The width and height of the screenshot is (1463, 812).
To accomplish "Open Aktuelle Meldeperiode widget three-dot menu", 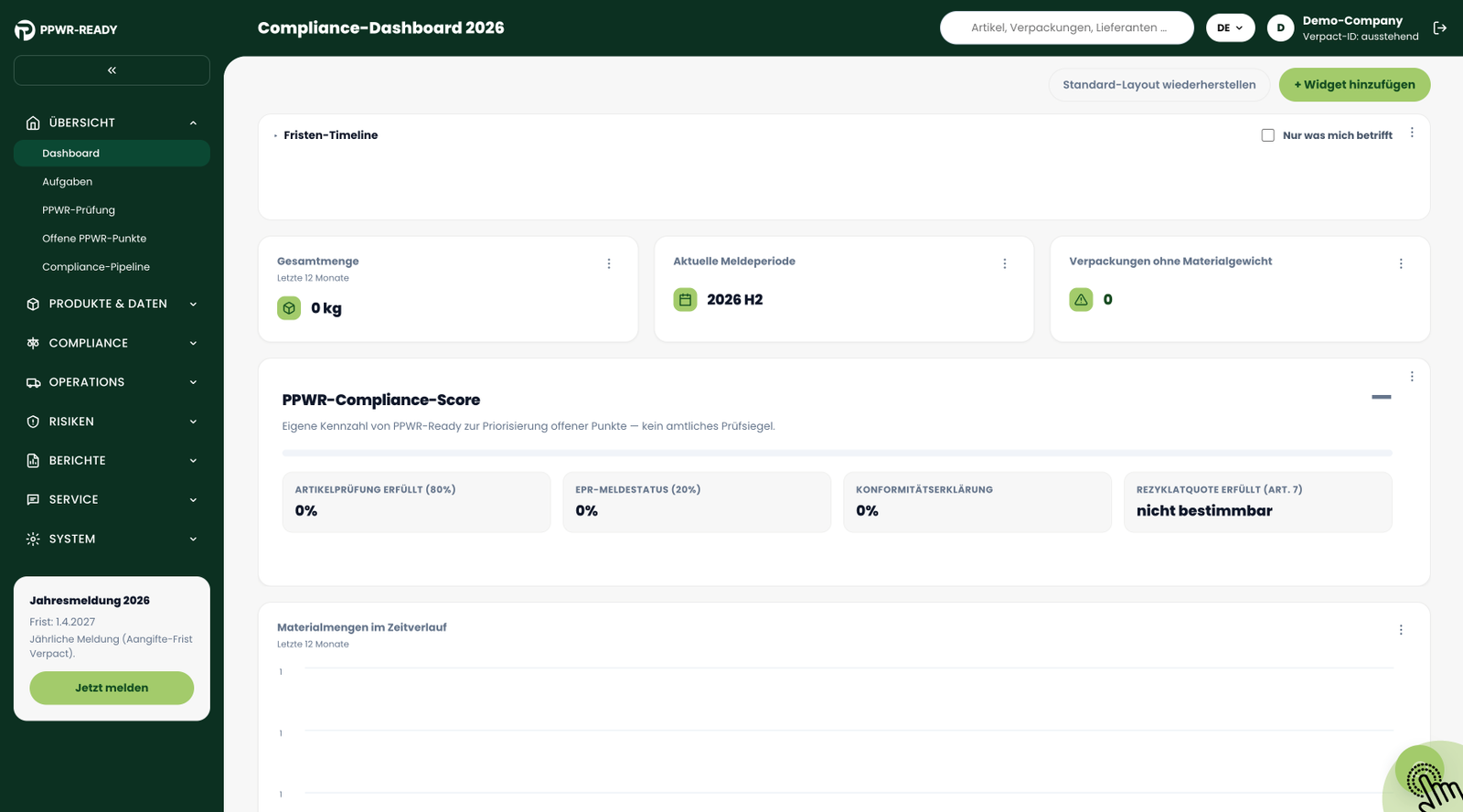I will [x=1005, y=263].
